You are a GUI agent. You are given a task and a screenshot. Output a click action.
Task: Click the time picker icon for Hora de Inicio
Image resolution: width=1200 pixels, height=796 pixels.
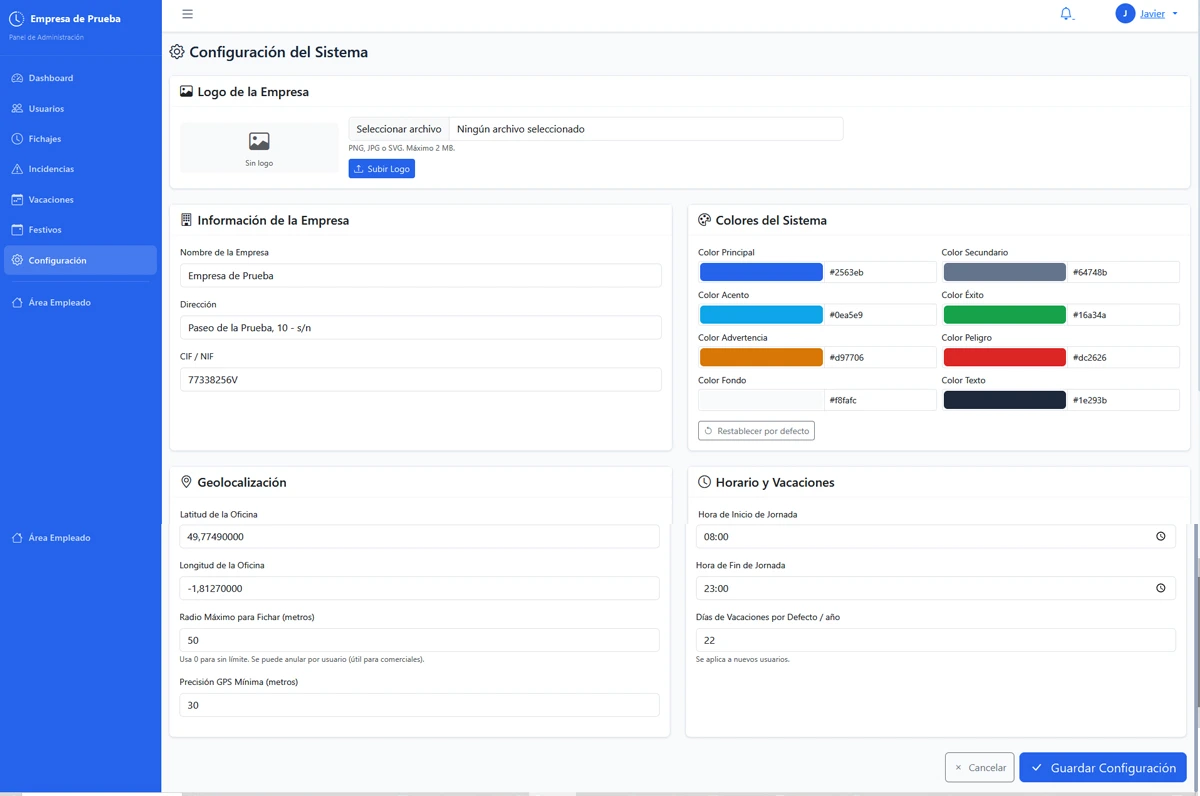click(x=1161, y=537)
